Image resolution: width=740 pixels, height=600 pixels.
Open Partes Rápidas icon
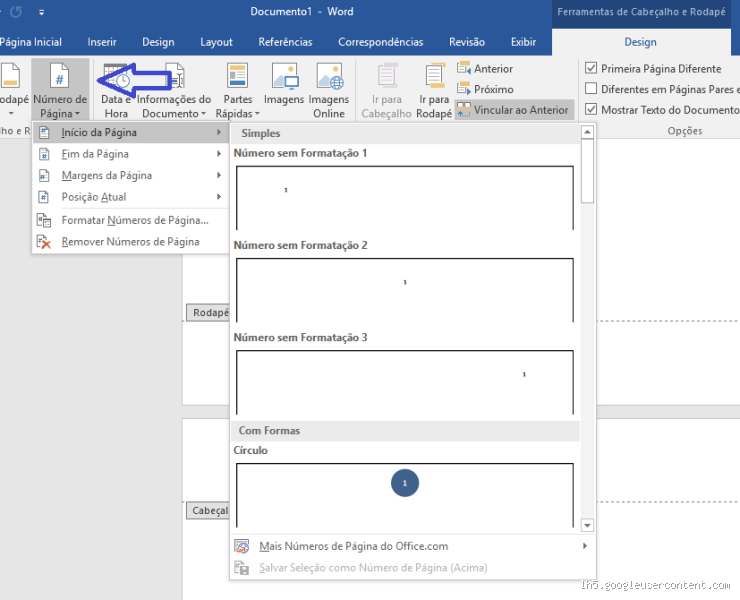tap(237, 78)
